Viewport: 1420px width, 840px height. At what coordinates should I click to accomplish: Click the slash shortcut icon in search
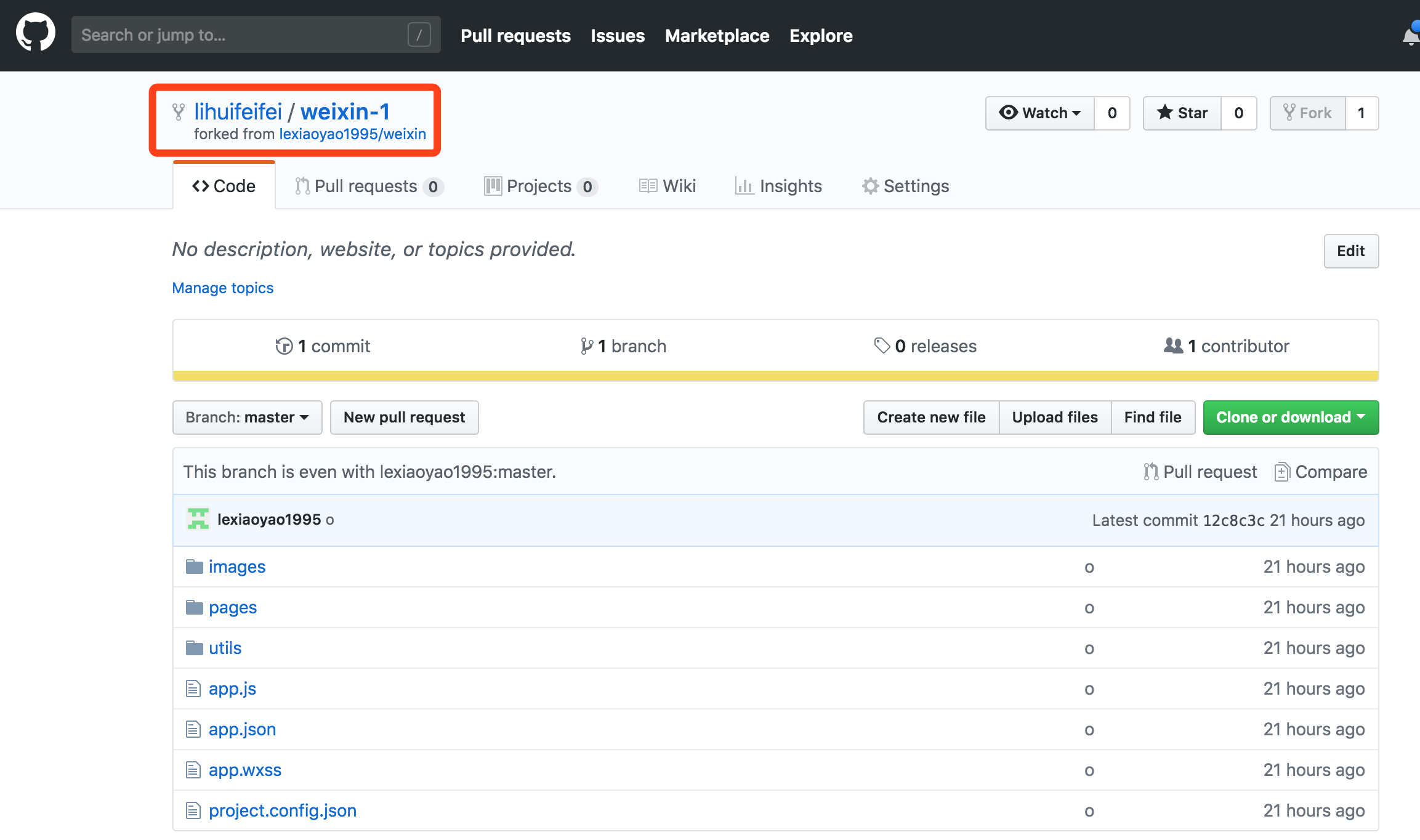419,34
